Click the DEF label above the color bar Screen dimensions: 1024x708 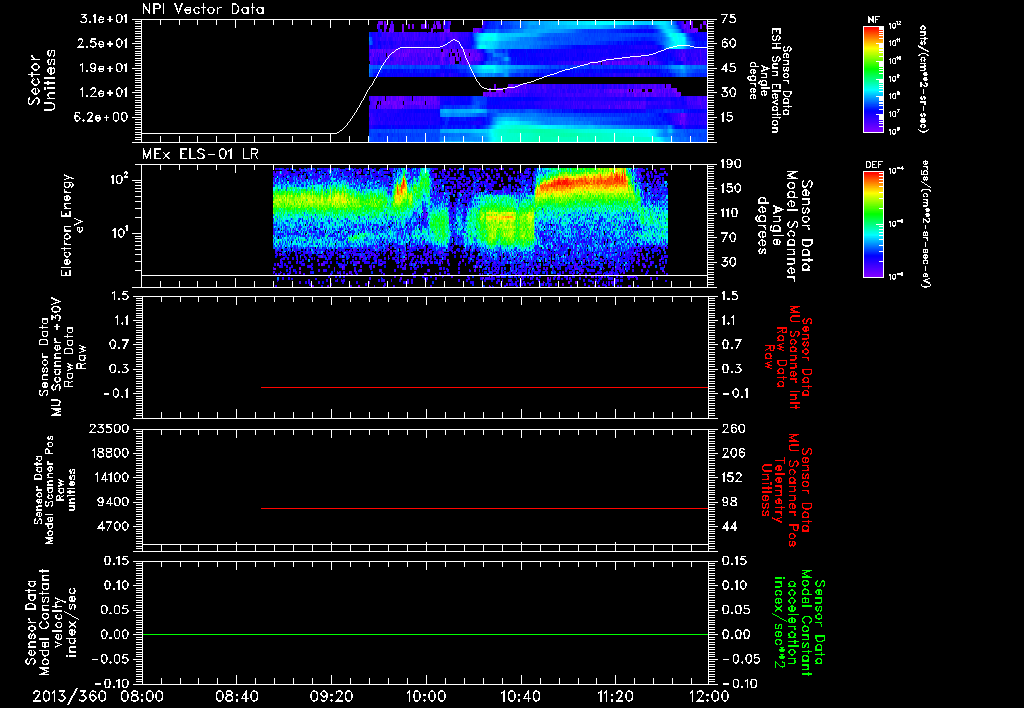pos(873,165)
